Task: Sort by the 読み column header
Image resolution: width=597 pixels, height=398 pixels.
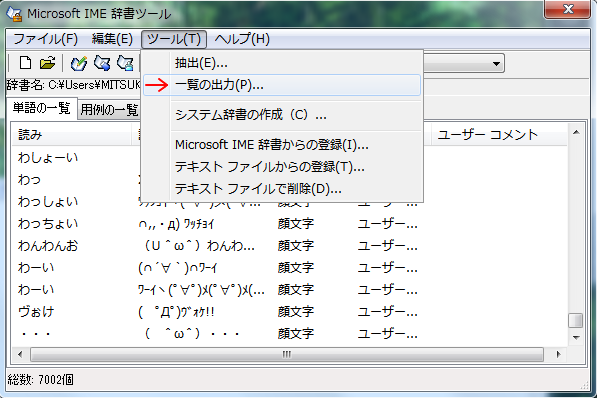Action: pos(72,135)
